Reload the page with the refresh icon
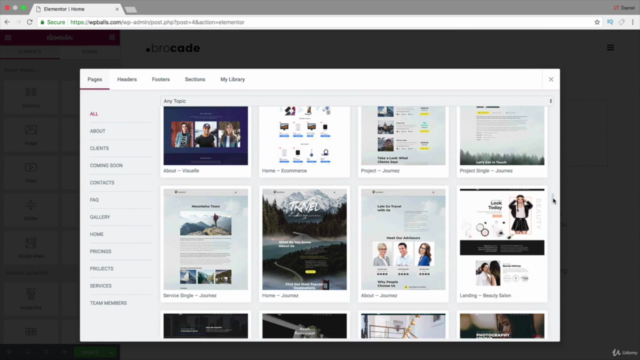The width and height of the screenshot is (640, 360). click(29, 22)
